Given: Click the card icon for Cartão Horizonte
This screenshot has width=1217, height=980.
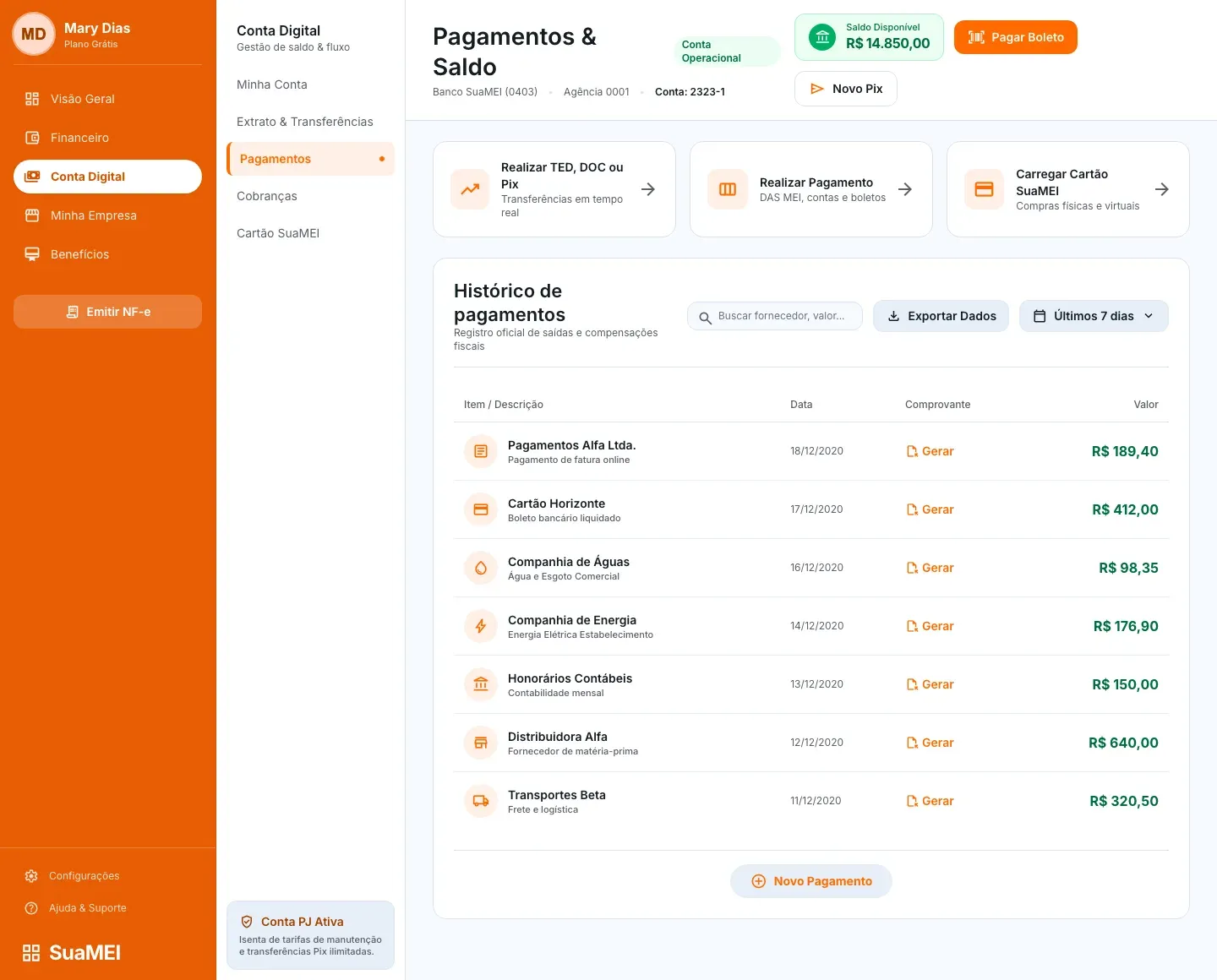Looking at the screenshot, I should (x=481, y=509).
